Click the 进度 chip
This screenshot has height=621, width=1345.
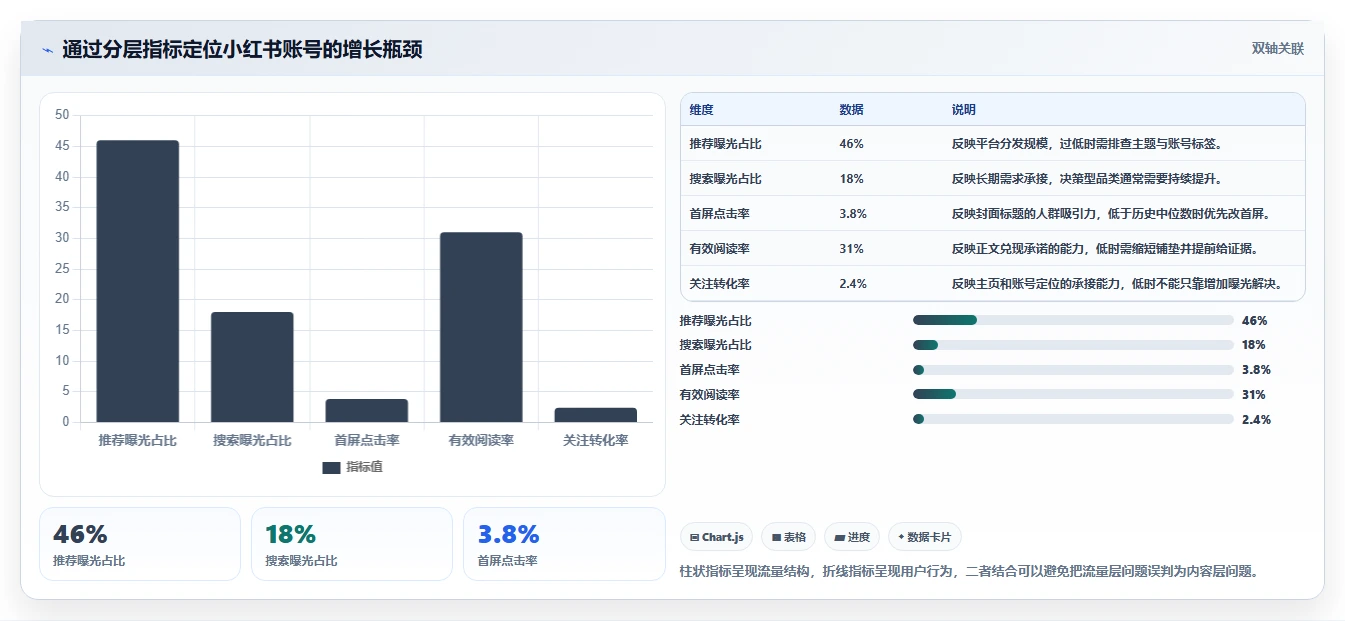(x=852, y=537)
